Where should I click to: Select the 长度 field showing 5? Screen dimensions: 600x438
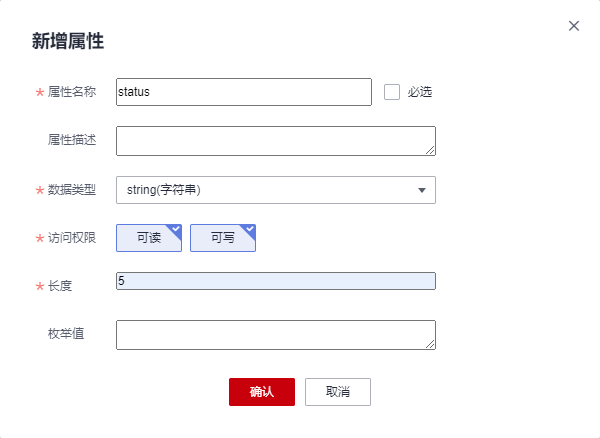pos(275,281)
